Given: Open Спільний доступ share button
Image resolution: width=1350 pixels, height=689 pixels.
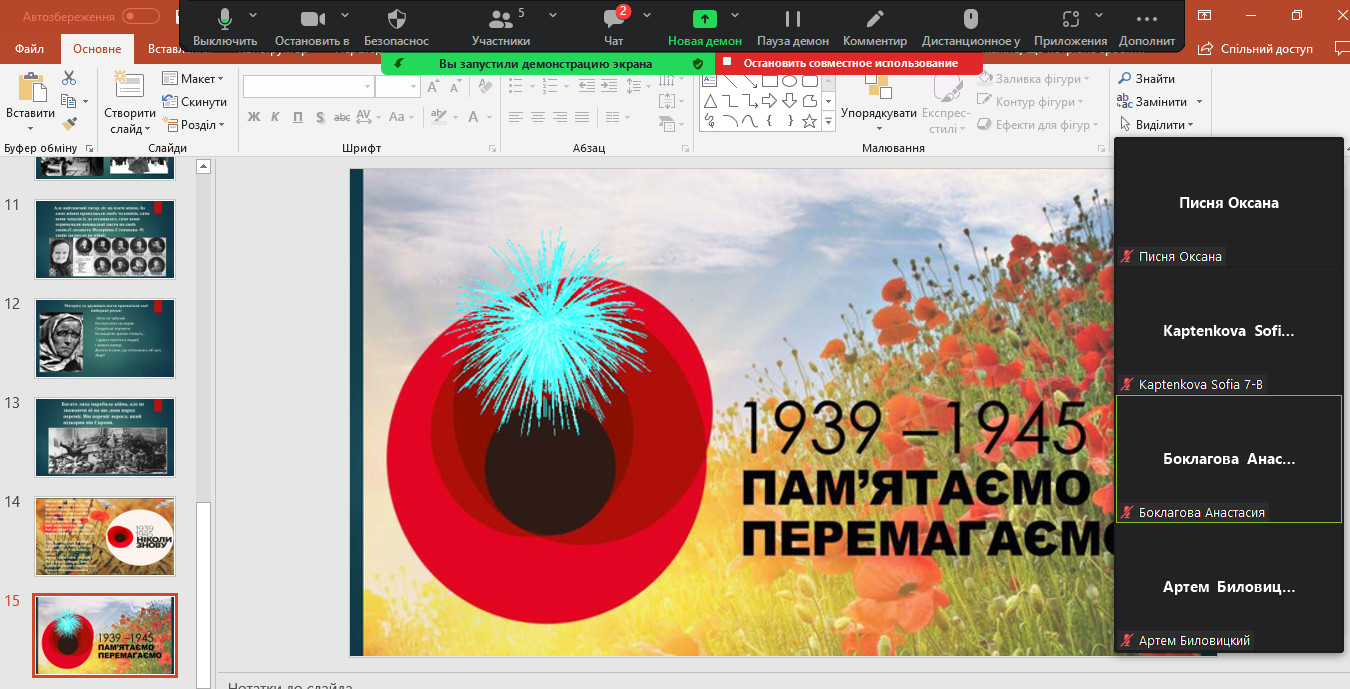Looking at the screenshot, I should (x=1257, y=48).
